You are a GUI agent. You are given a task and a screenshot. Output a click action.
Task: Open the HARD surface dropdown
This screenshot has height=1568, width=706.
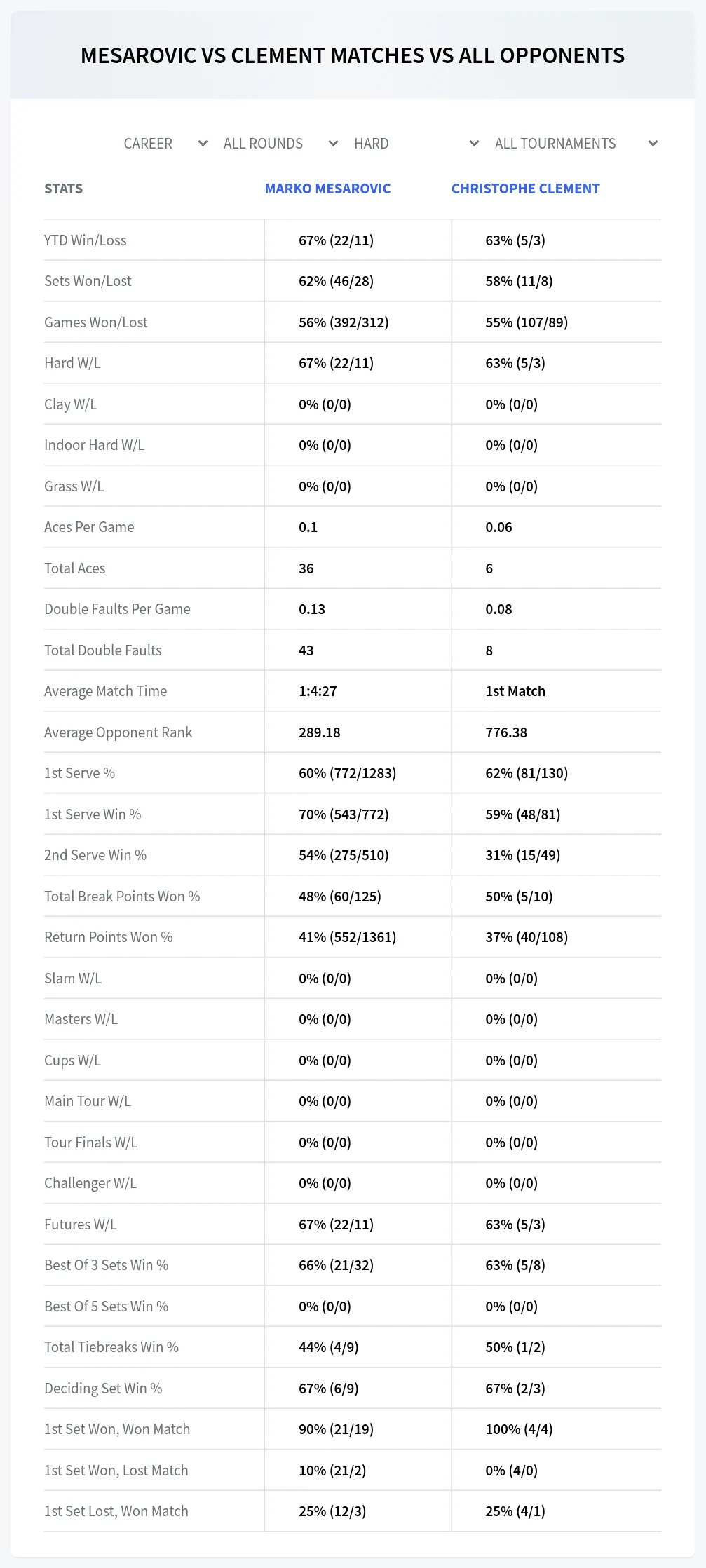[x=416, y=144]
